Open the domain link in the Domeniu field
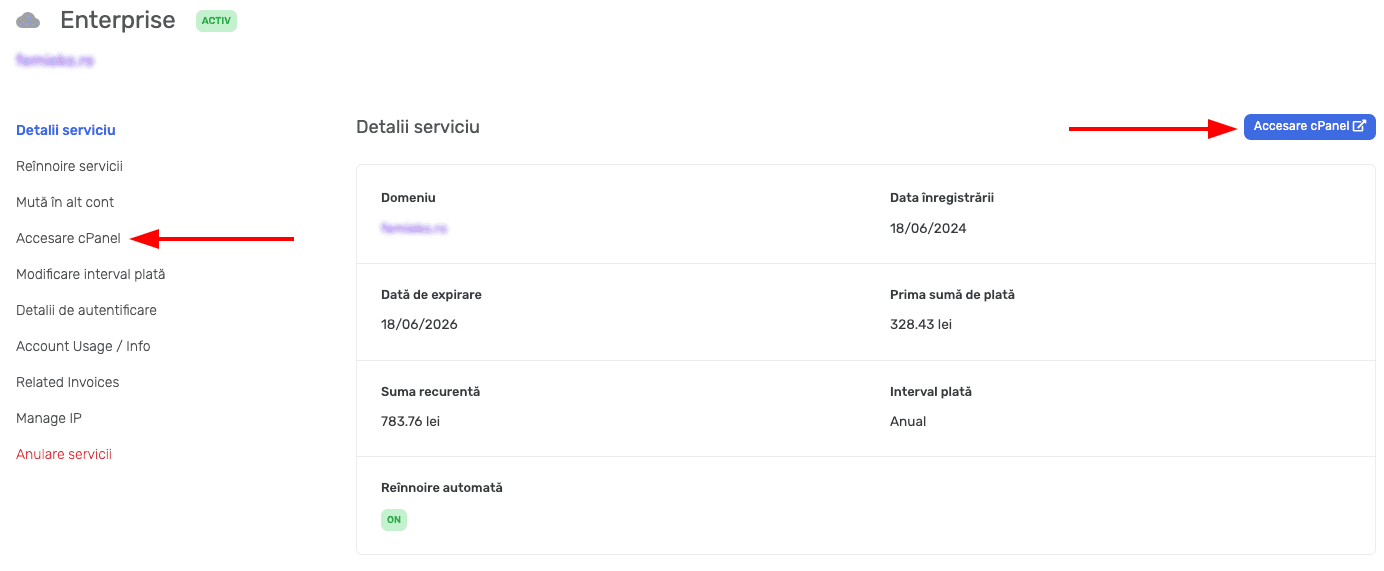This screenshot has height=571, width=1384. [x=414, y=228]
